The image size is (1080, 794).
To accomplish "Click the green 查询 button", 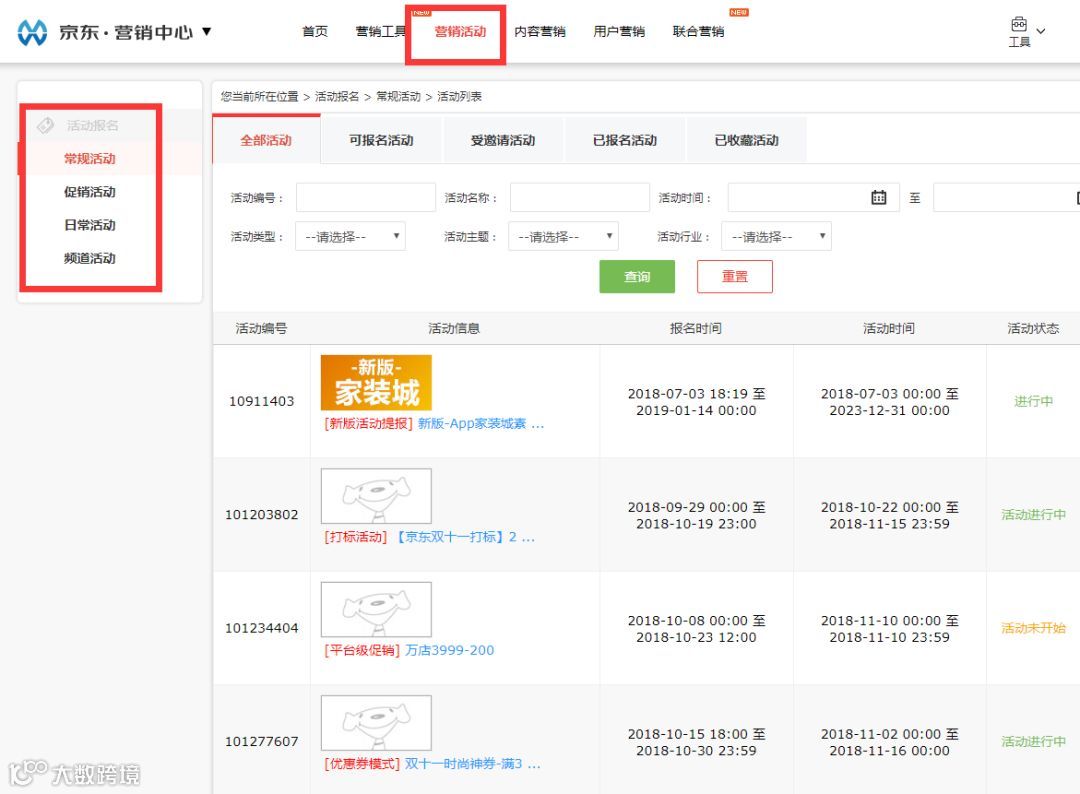I will [637, 276].
